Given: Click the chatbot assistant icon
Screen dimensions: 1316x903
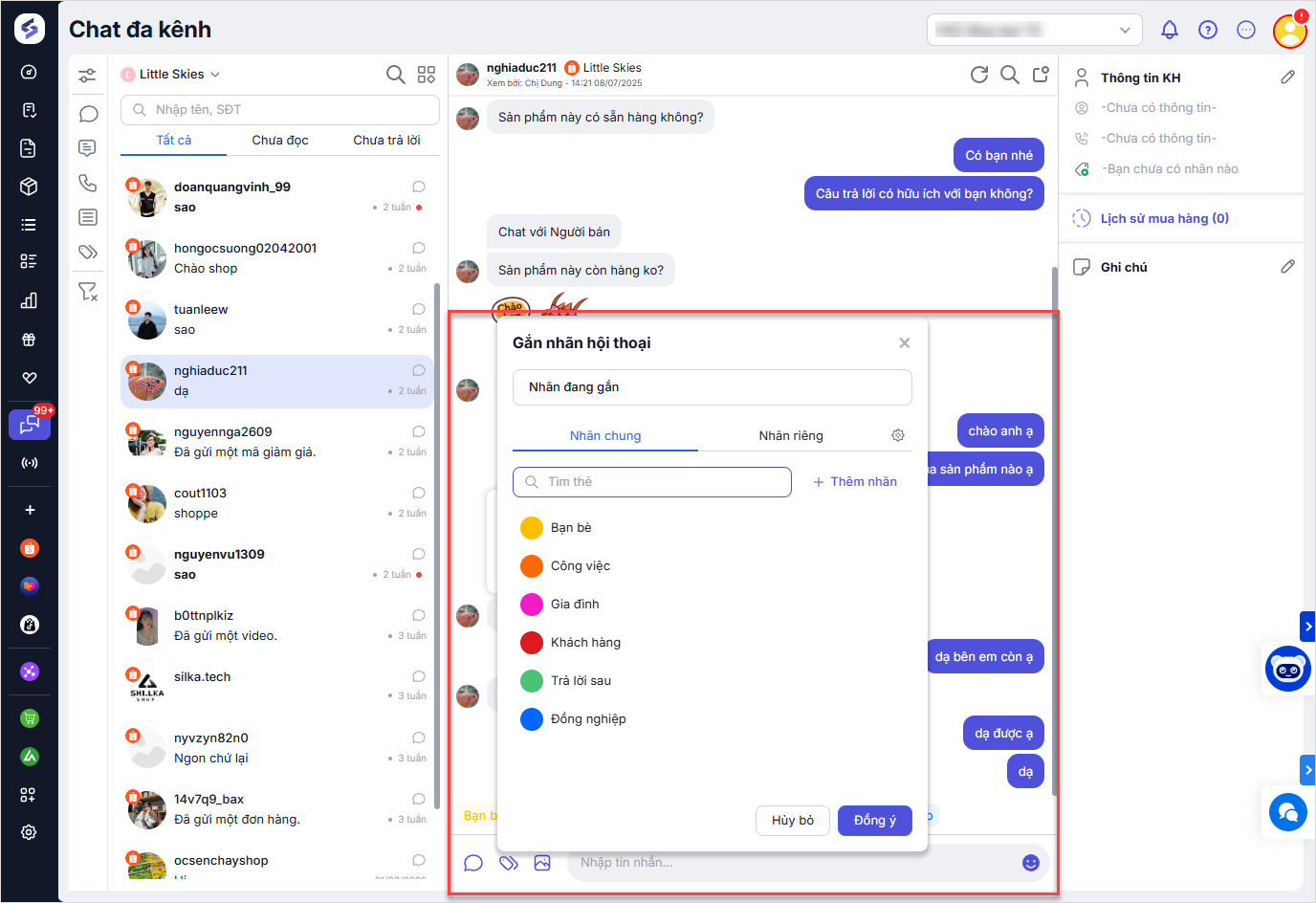Looking at the screenshot, I should coord(1287,669).
